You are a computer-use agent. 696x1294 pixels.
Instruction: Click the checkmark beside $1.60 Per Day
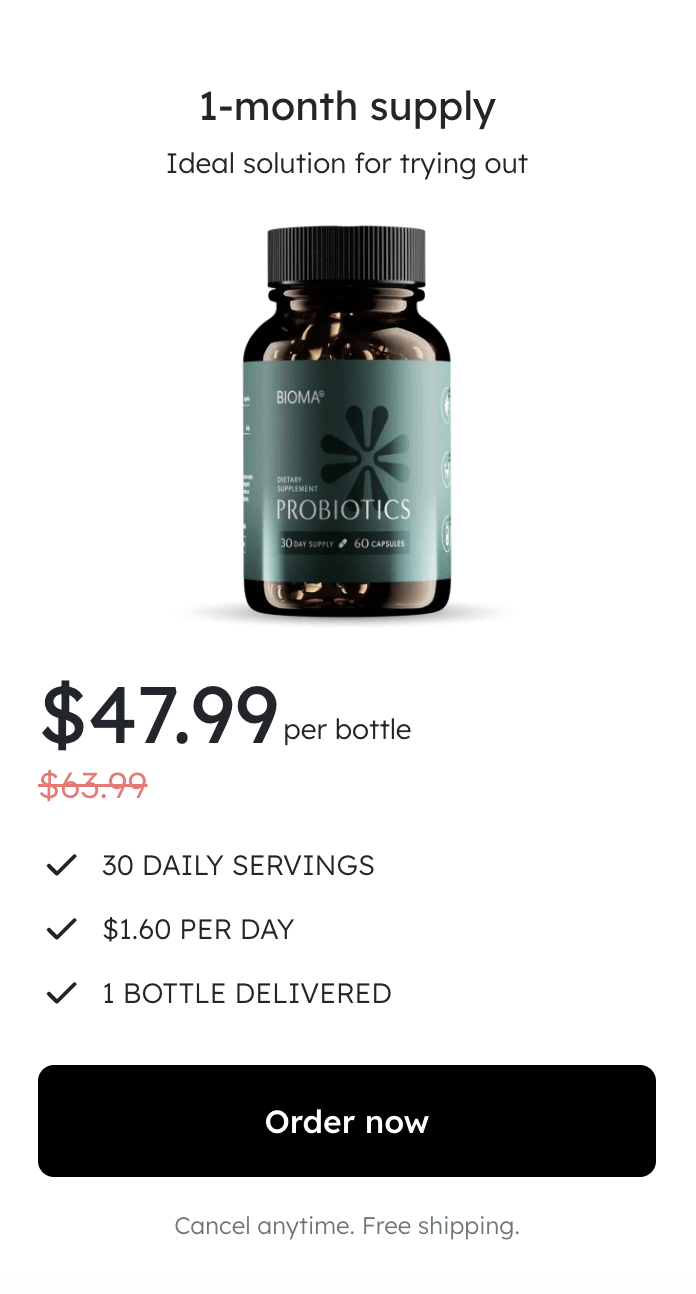coord(62,929)
